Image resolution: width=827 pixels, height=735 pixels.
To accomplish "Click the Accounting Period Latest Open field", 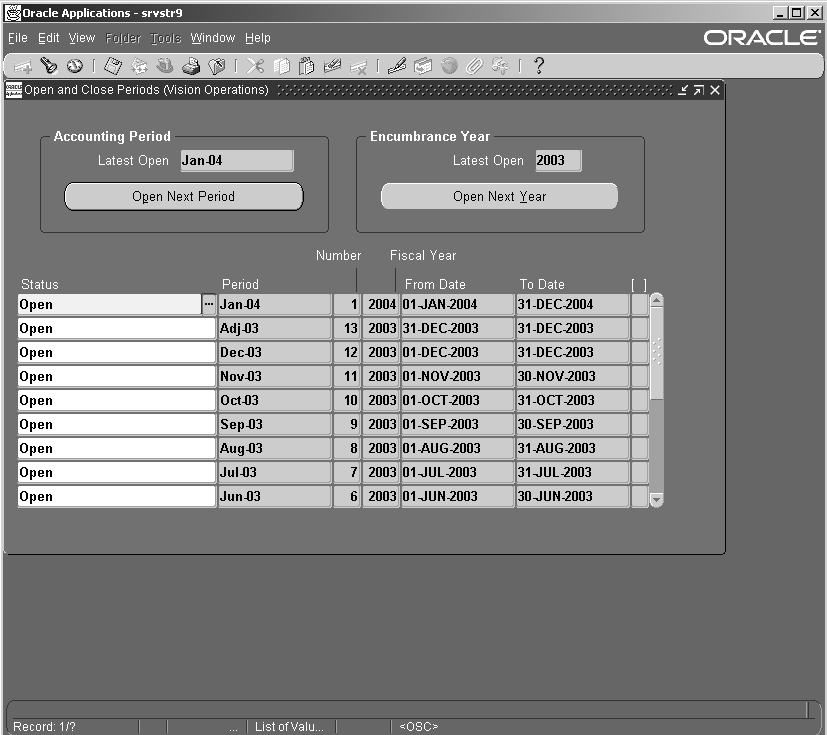I will (x=237, y=161).
